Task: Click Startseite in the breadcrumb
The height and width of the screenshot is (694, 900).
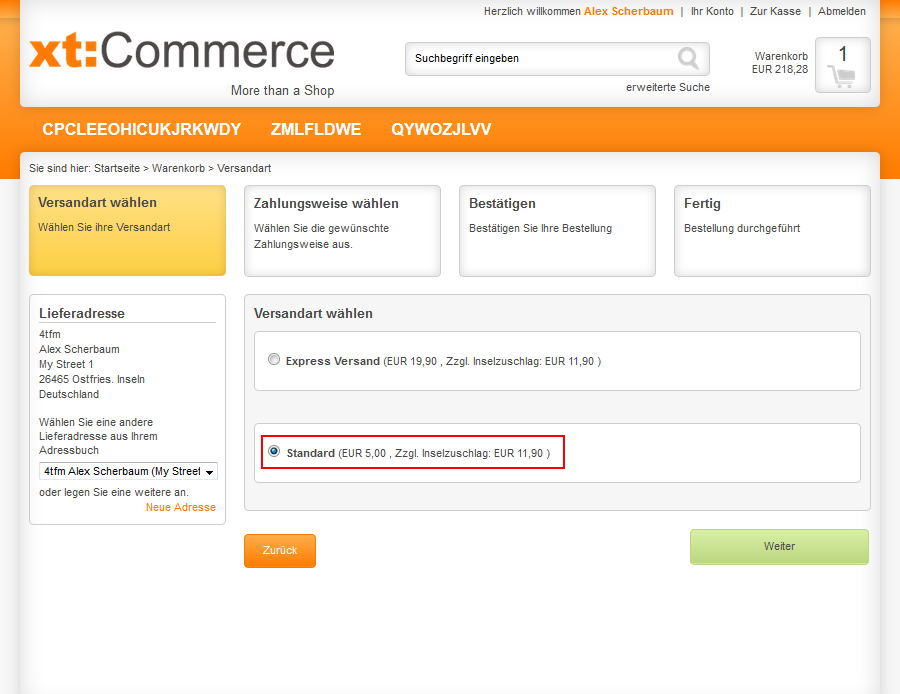Action: pos(117,168)
